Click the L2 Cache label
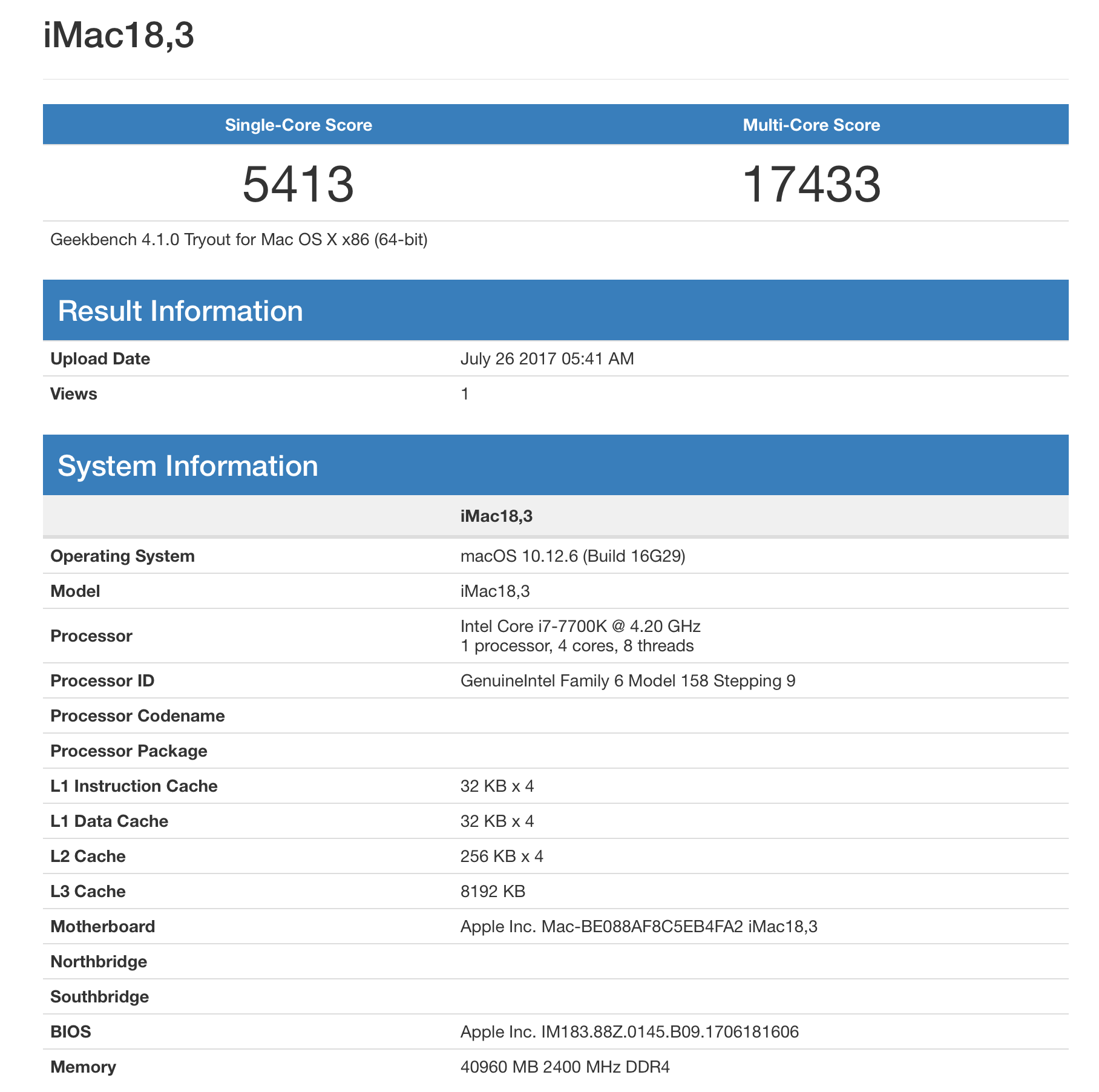The height and width of the screenshot is (1092, 1099). coord(88,856)
